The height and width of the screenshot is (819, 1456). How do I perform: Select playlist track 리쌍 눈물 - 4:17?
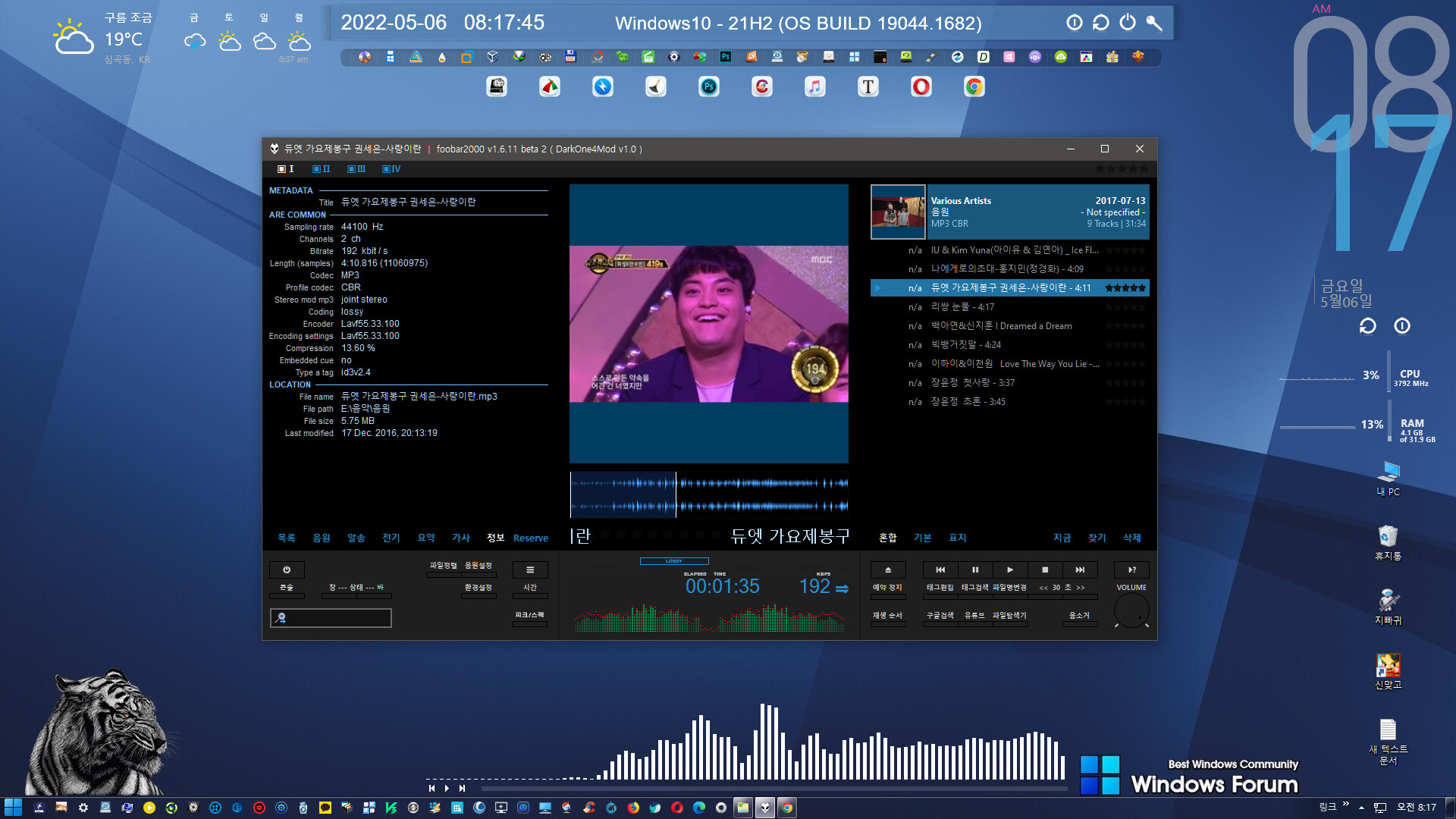point(1010,307)
